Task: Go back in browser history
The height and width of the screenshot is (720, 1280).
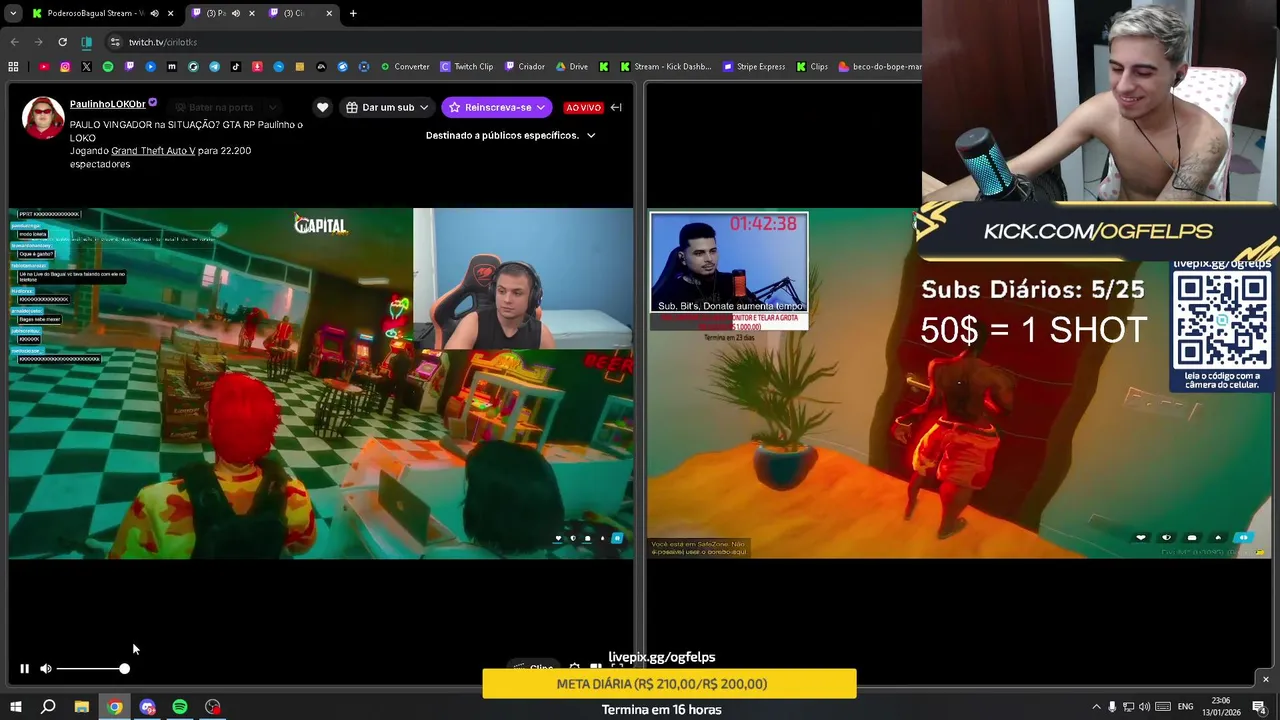Action: point(14,42)
